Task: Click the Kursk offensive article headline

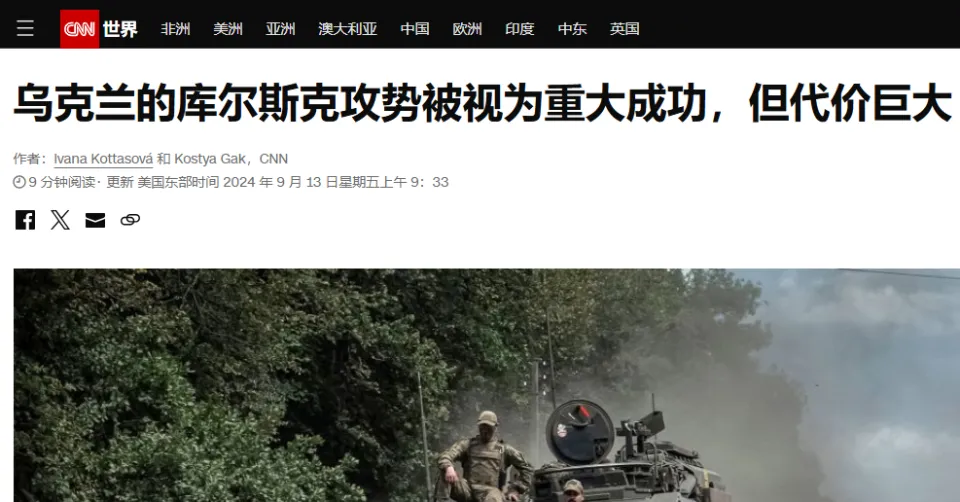Action: click(x=482, y=103)
